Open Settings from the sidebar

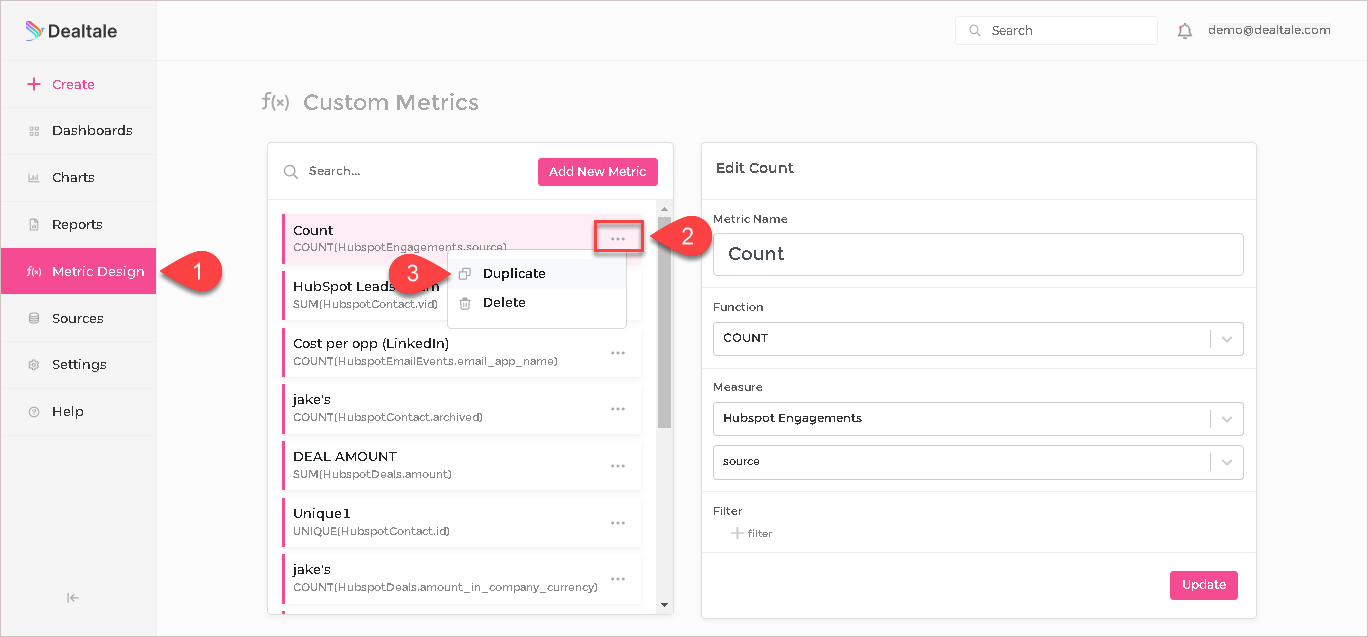[x=78, y=365]
